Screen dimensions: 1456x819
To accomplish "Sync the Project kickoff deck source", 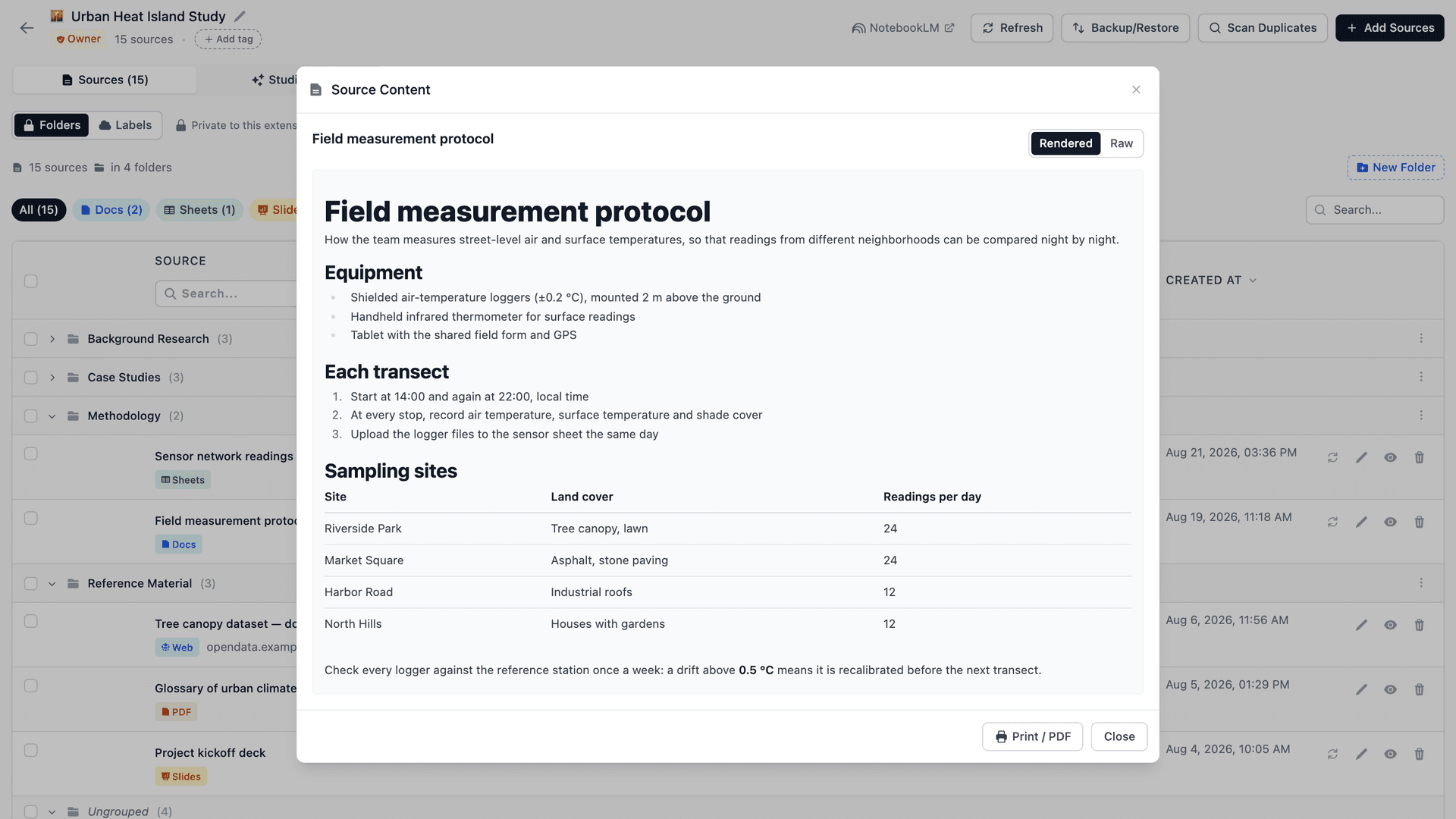I will tap(1332, 754).
